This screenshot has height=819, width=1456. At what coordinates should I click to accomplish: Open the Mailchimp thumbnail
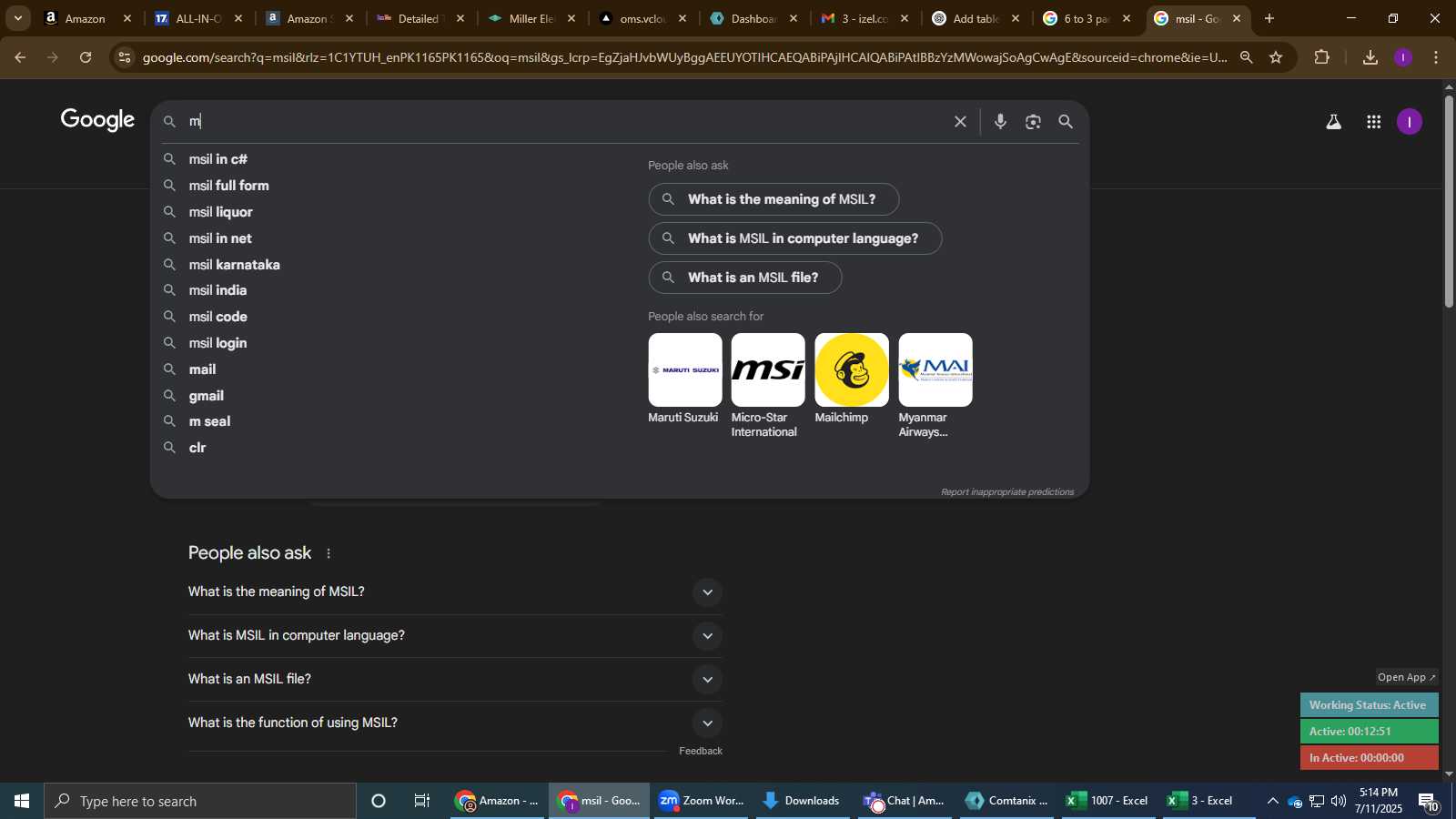[x=852, y=370]
